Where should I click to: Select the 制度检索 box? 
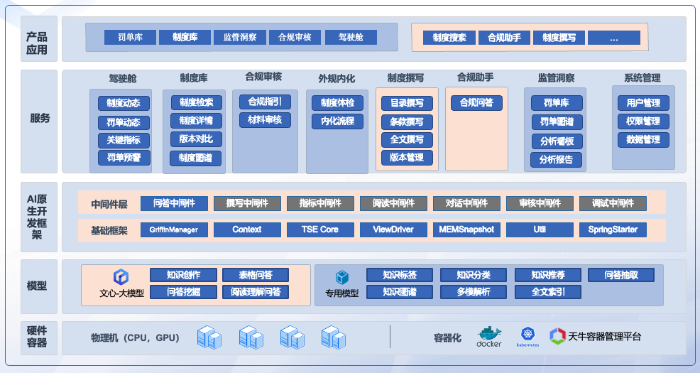[196, 102]
